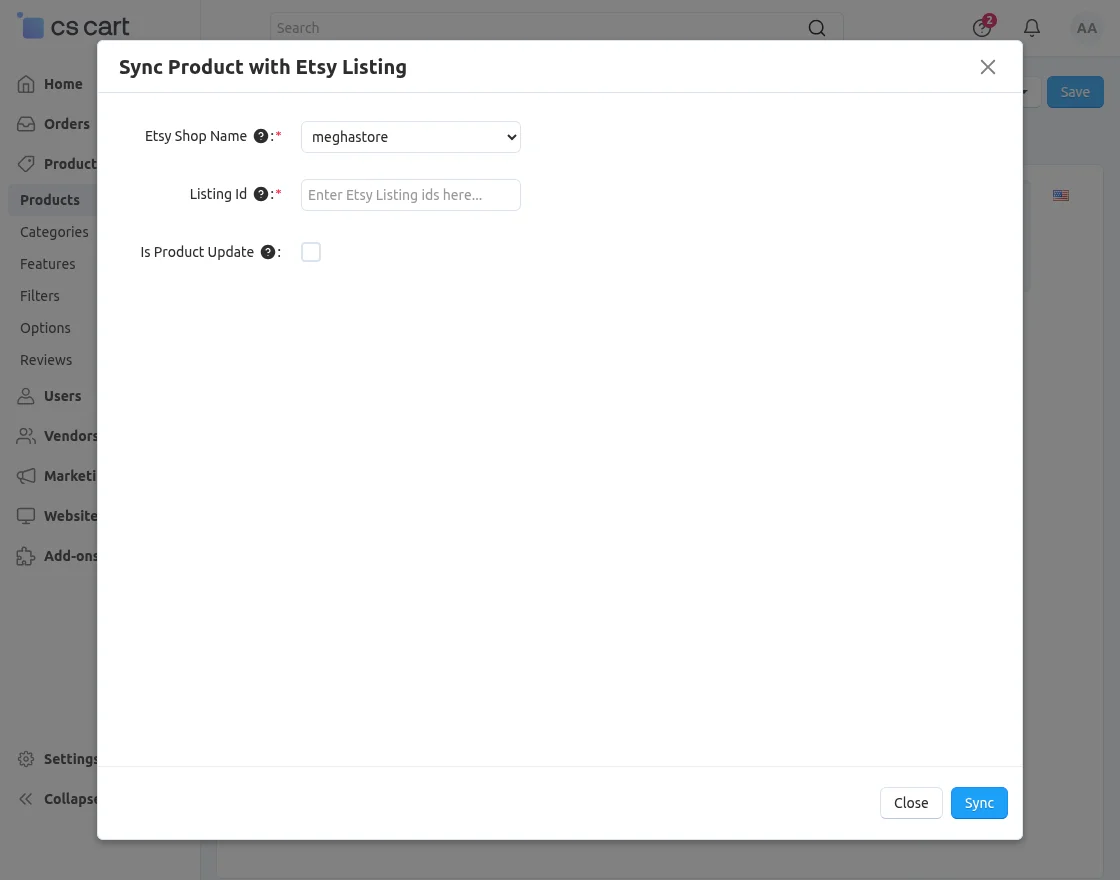This screenshot has height=880, width=1120.
Task: Click the Etsy Shop Name help icon
Action: point(261,136)
